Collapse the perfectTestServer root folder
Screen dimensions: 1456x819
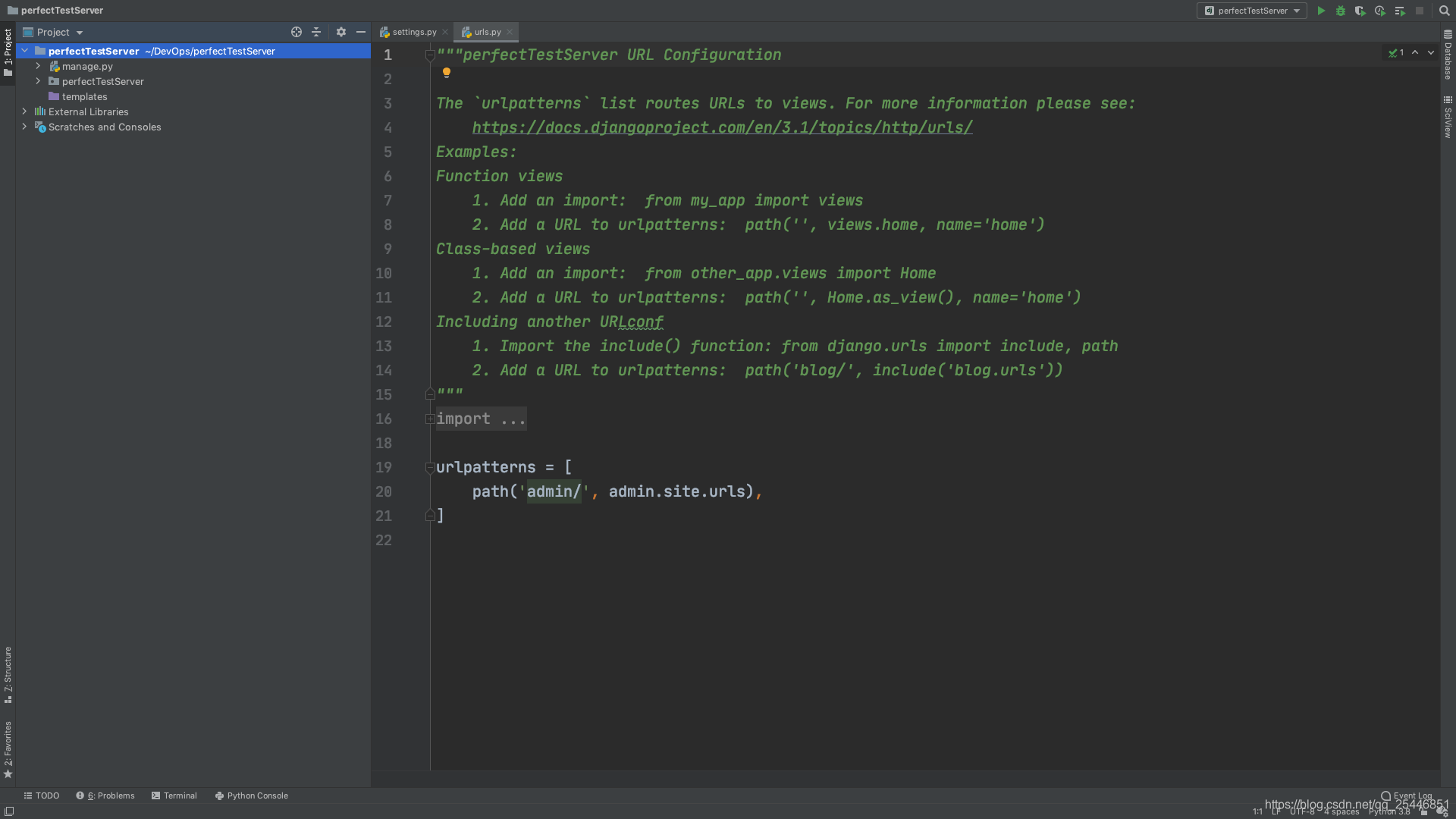pyautogui.click(x=24, y=51)
